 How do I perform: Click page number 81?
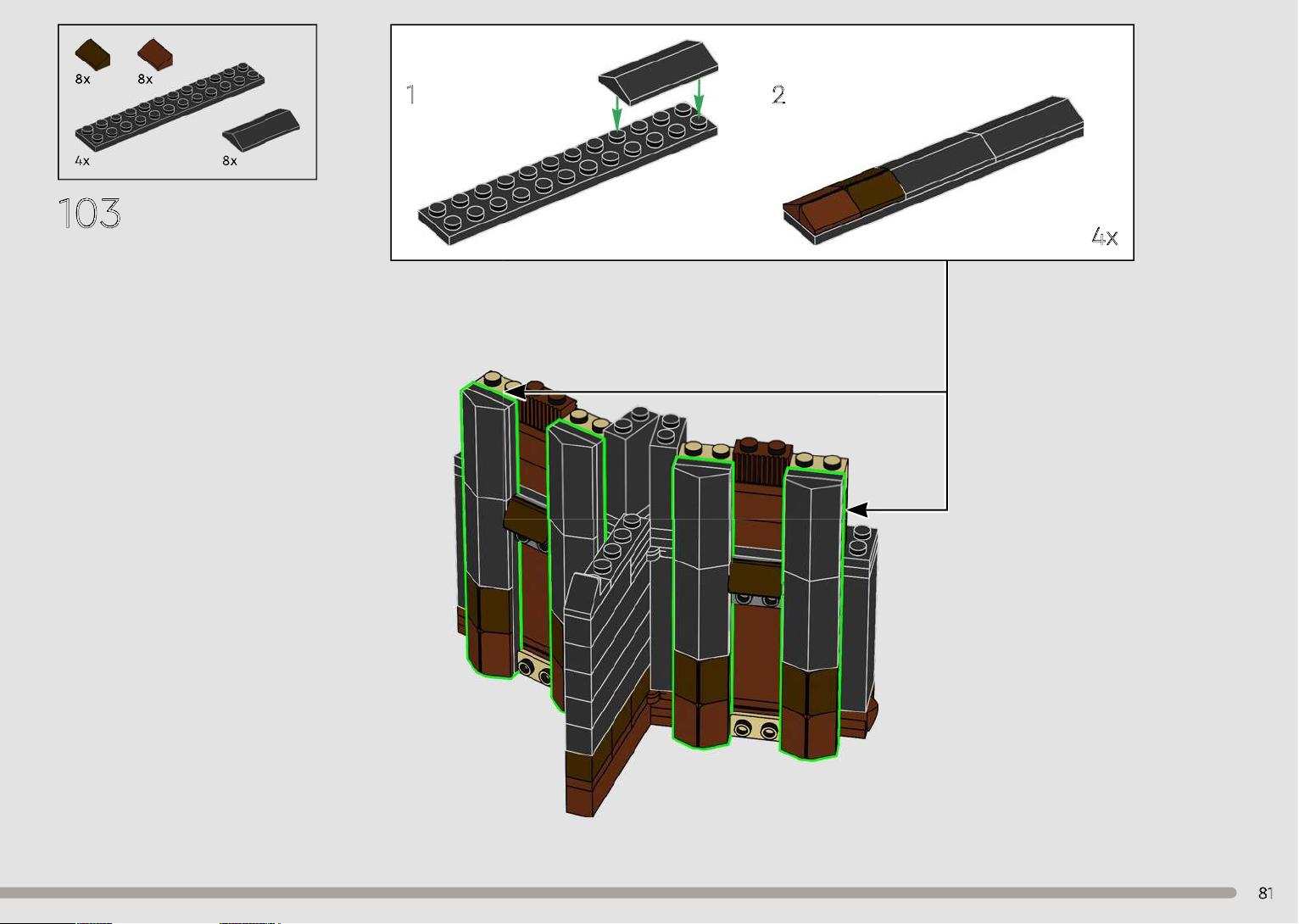1265,893
